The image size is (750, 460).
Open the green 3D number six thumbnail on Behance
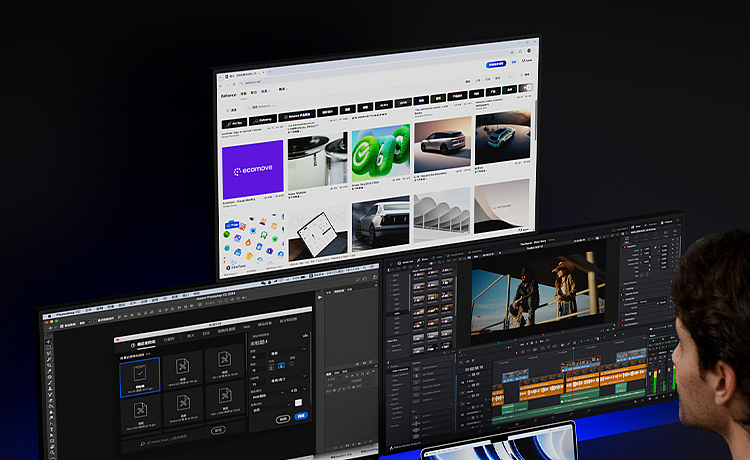(381, 153)
